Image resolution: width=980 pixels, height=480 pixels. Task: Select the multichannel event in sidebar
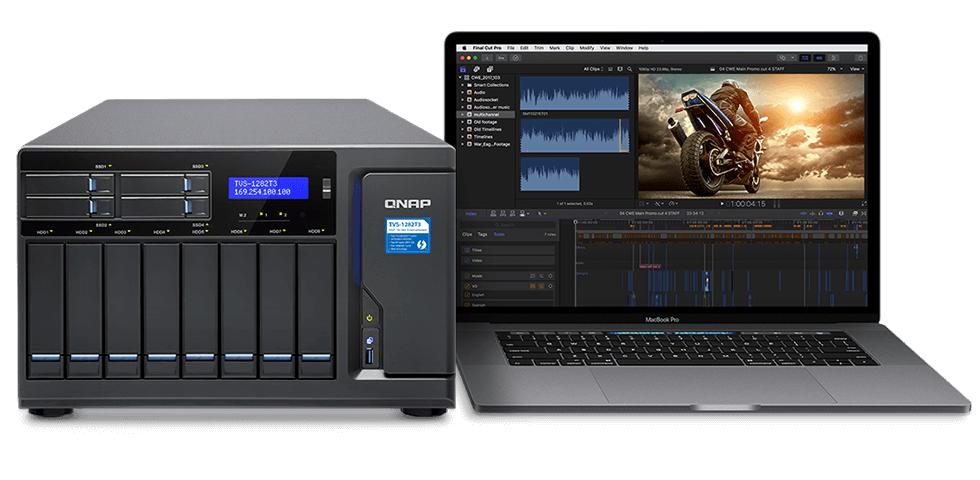[486, 114]
